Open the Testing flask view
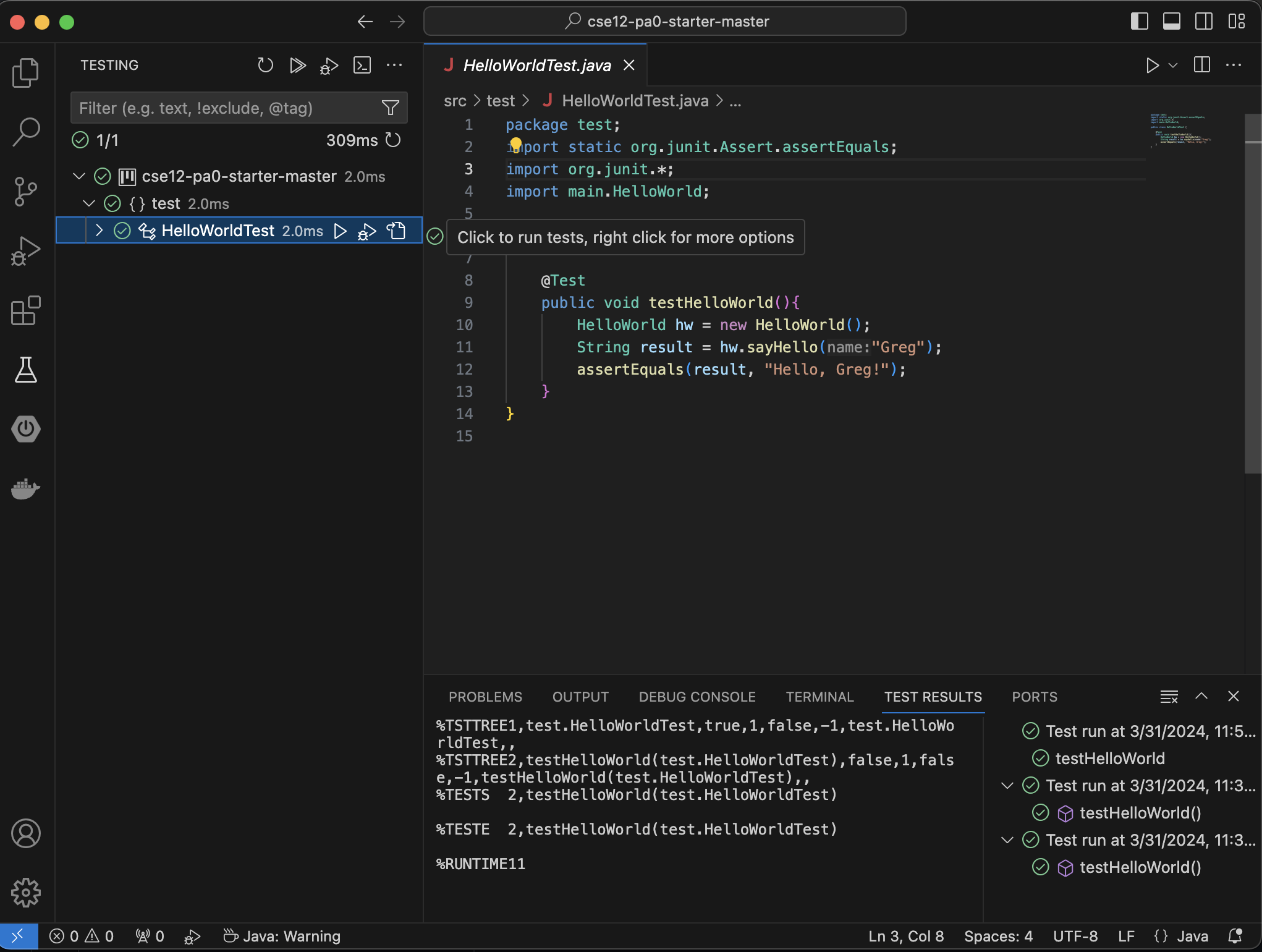1262x952 pixels. pyautogui.click(x=25, y=370)
